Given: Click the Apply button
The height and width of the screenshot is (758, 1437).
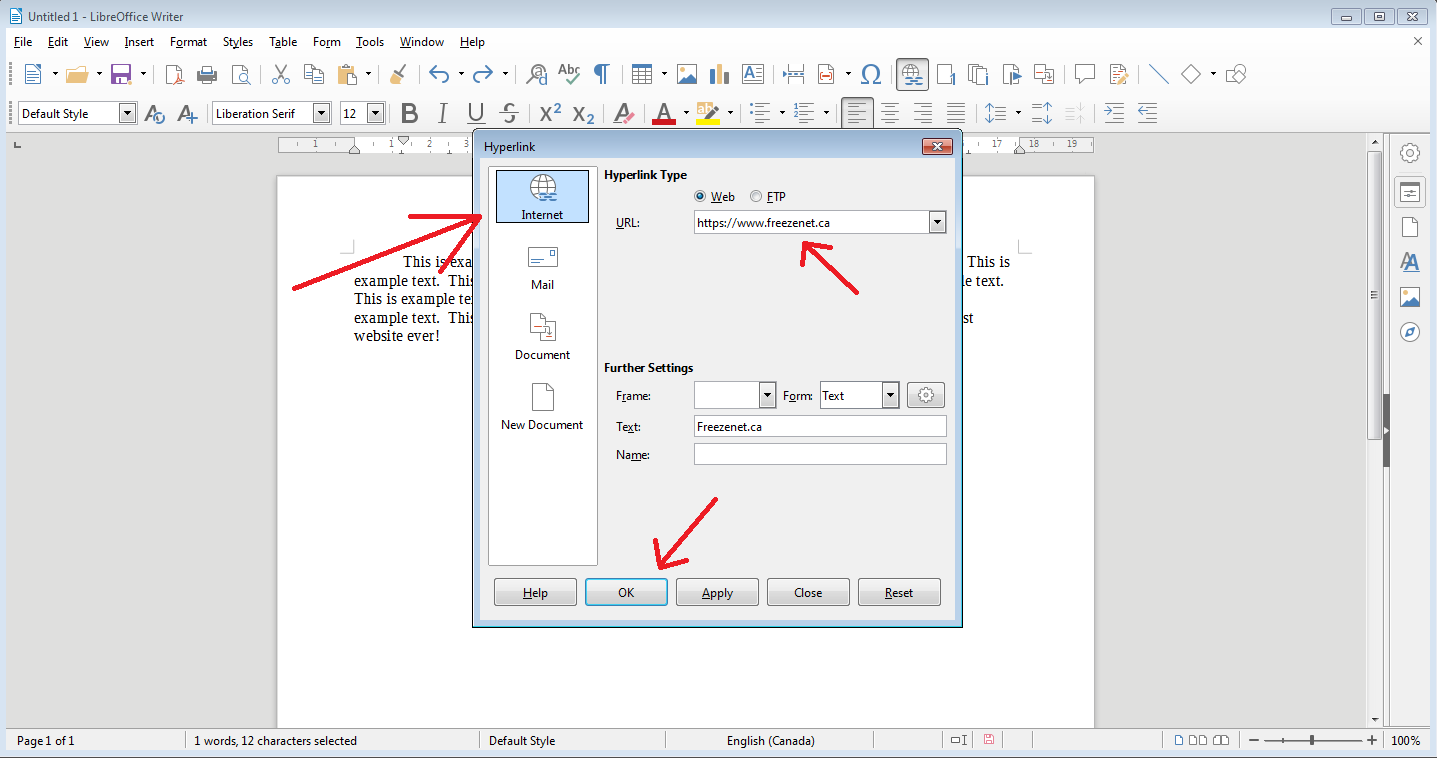Looking at the screenshot, I should [x=717, y=592].
